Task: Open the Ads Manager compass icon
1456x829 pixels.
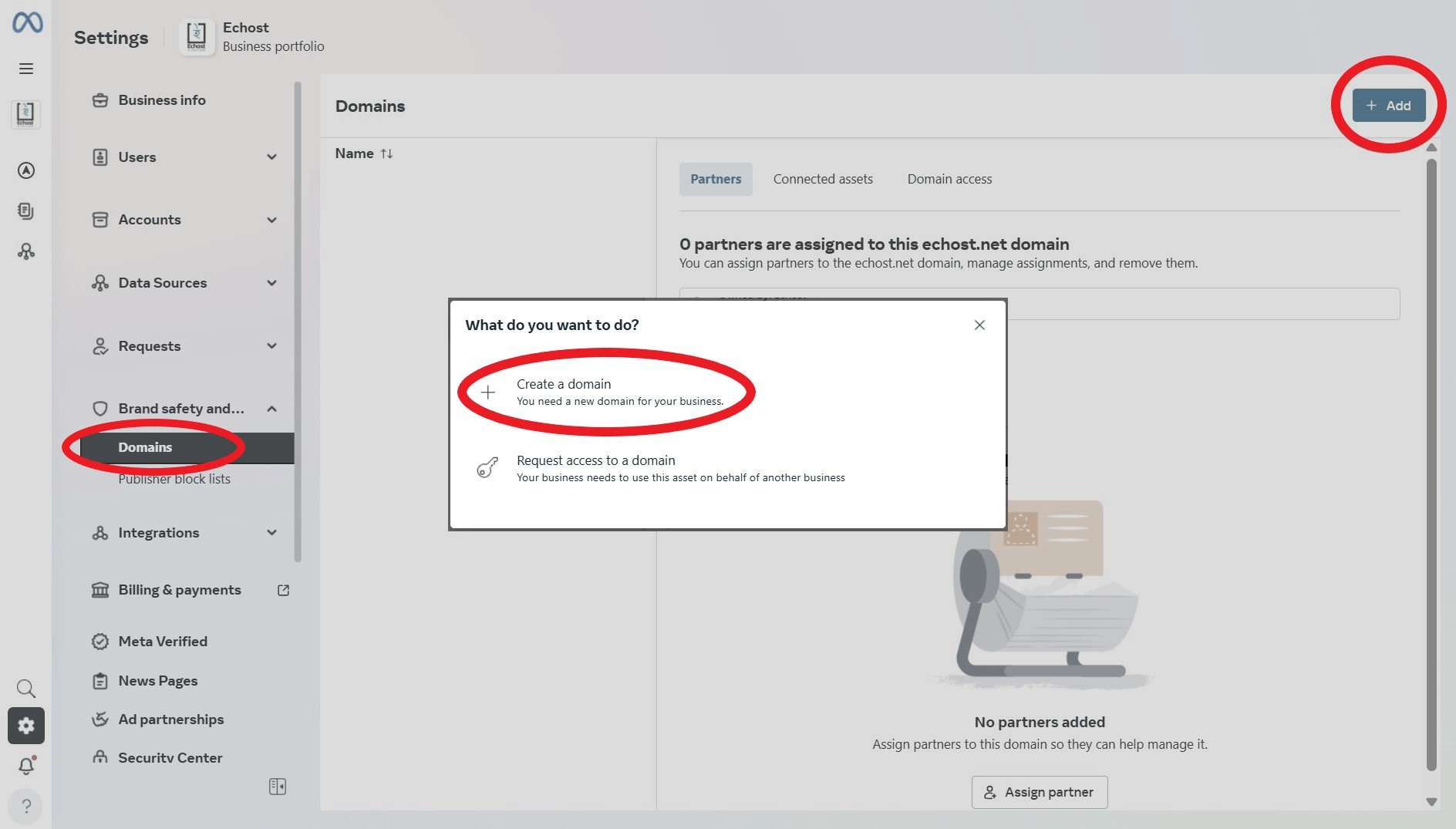Action: [26, 170]
